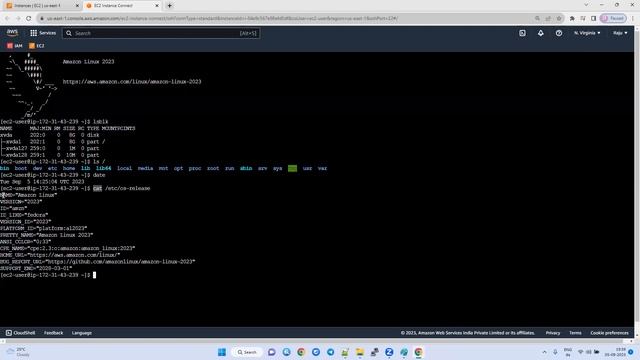Image resolution: width=640 pixels, height=360 pixels.
Task: Open the IAM favorite shortcut
Action: coord(15,46)
